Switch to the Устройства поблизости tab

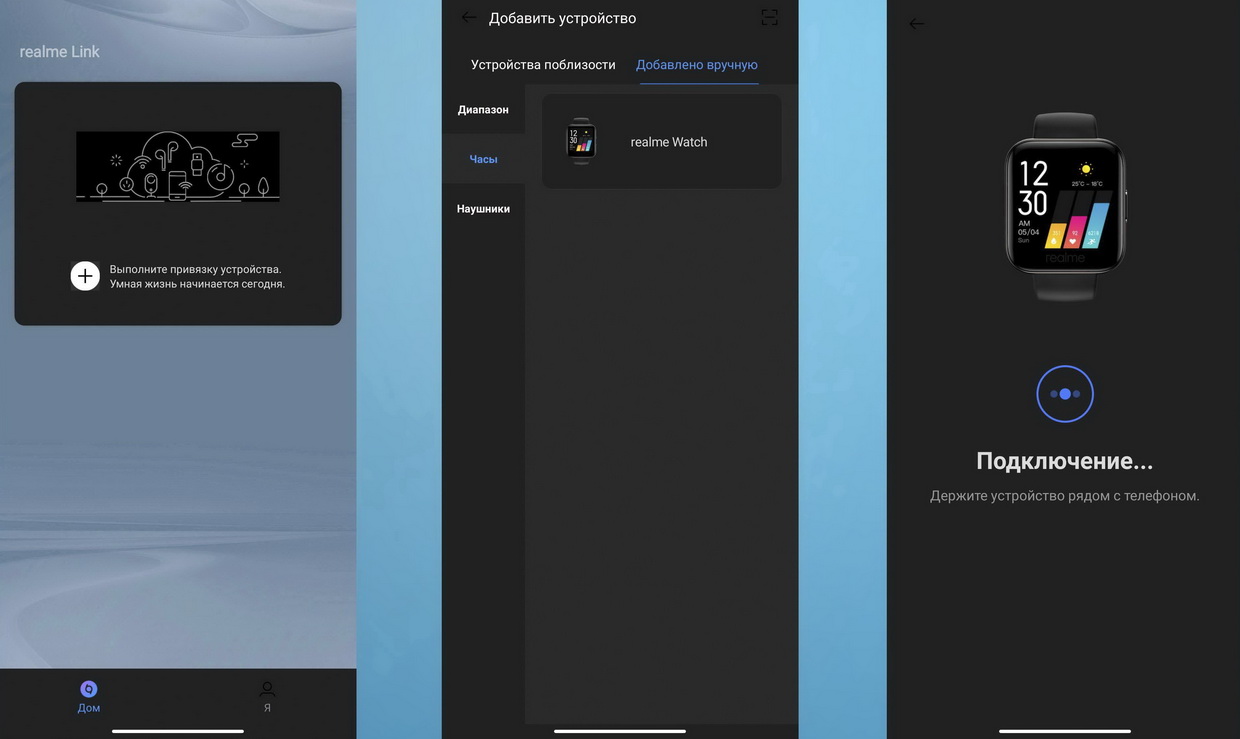(x=543, y=65)
